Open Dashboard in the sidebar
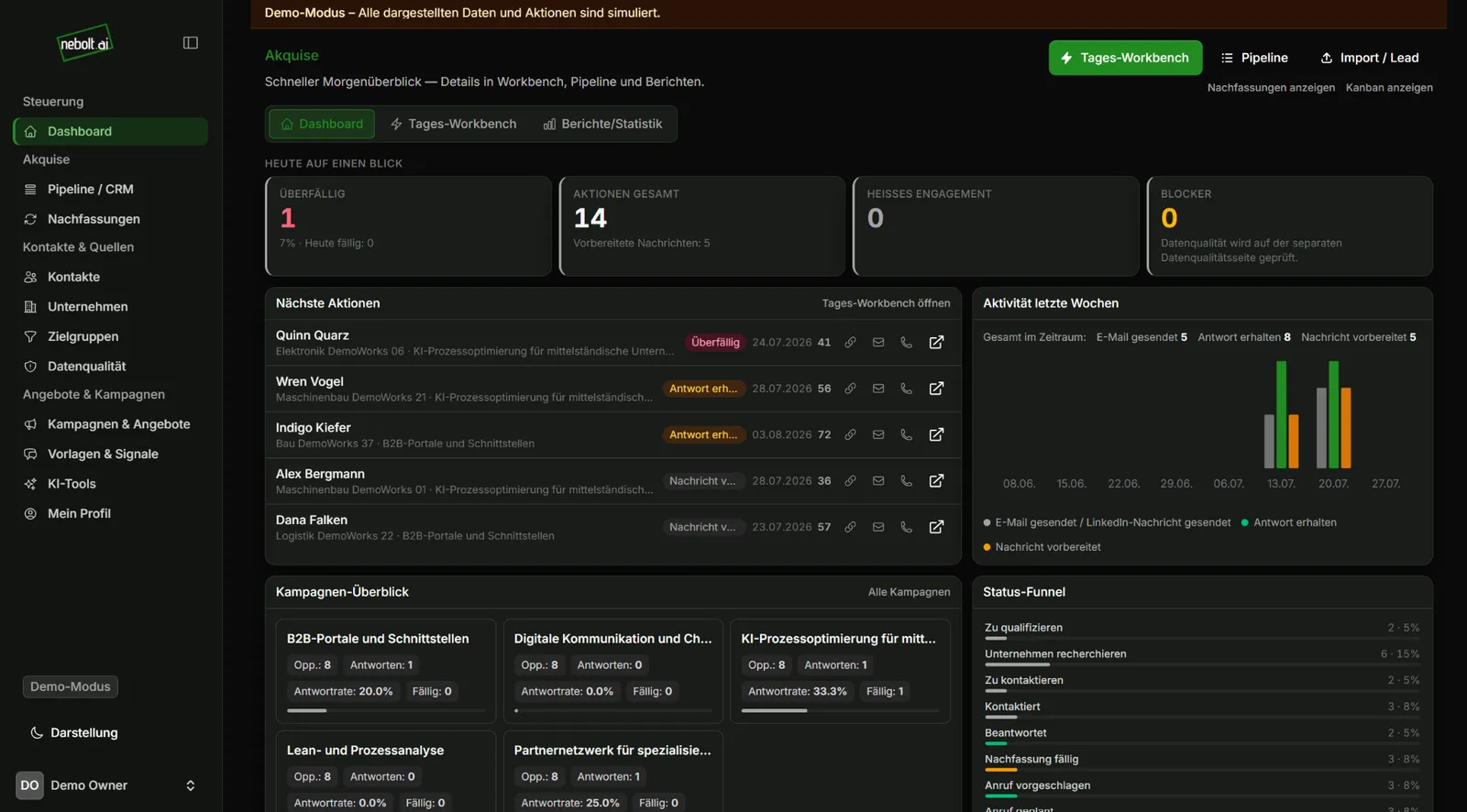Viewport: 1467px width, 812px height. point(110,131)
